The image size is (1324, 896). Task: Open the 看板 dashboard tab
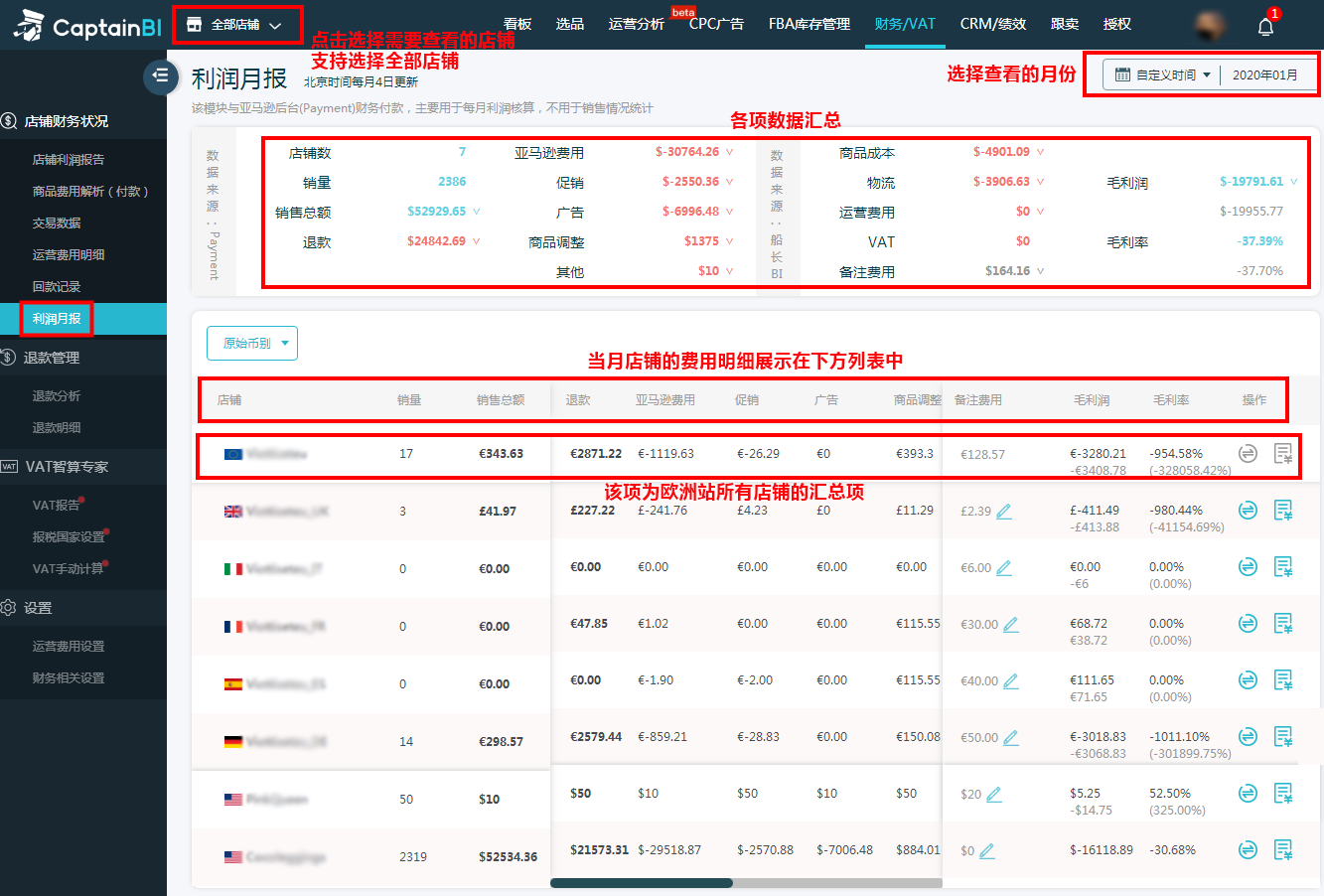[x=517, y=24]
